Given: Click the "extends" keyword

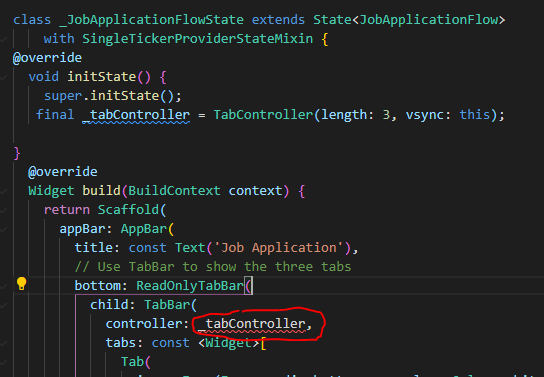Looking at the screenshot, I should click(x=278, y=20).
